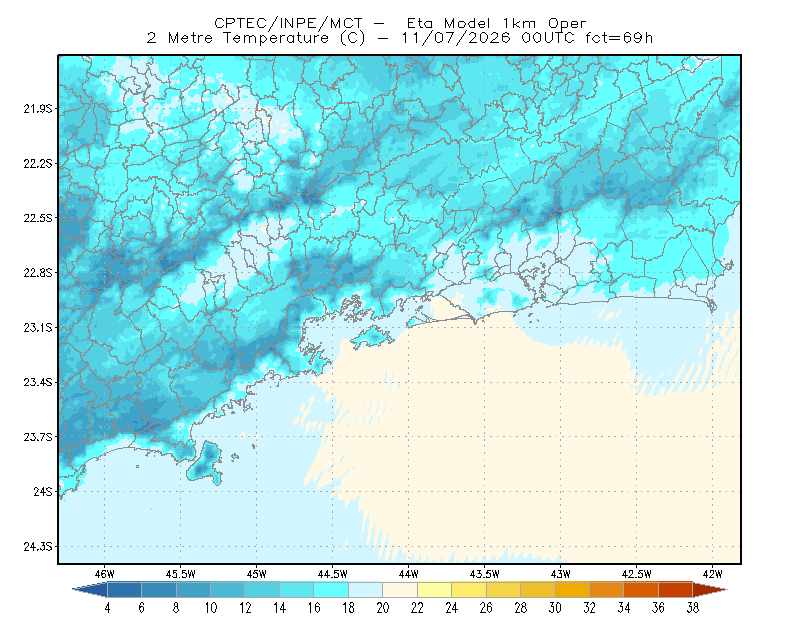Click the 22.8S latitude axis label

click(x=38, y=273)
